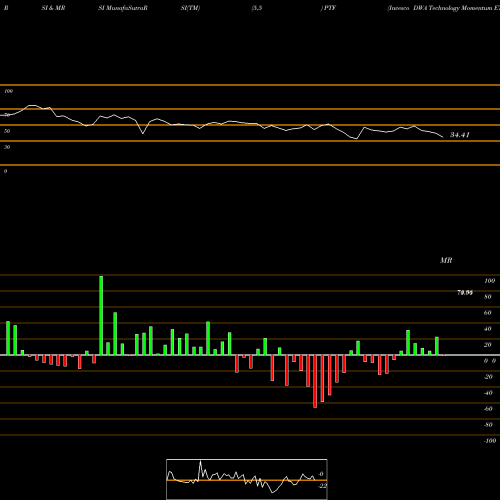Click the MR value 79.96
Screen dimensions: 500x500
click(465, 293)
